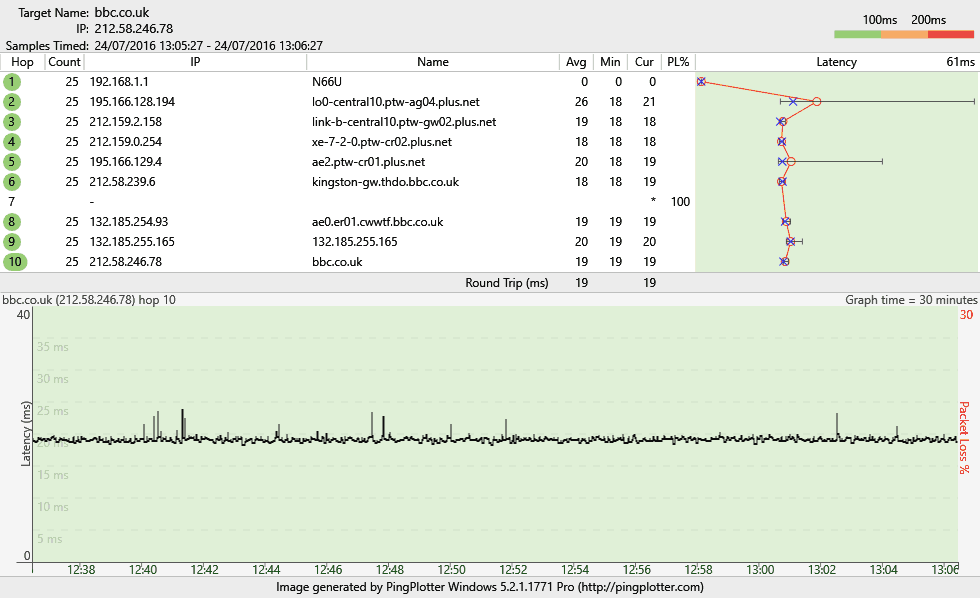Click the hop 8 green badge

click(x=11, y=221)
